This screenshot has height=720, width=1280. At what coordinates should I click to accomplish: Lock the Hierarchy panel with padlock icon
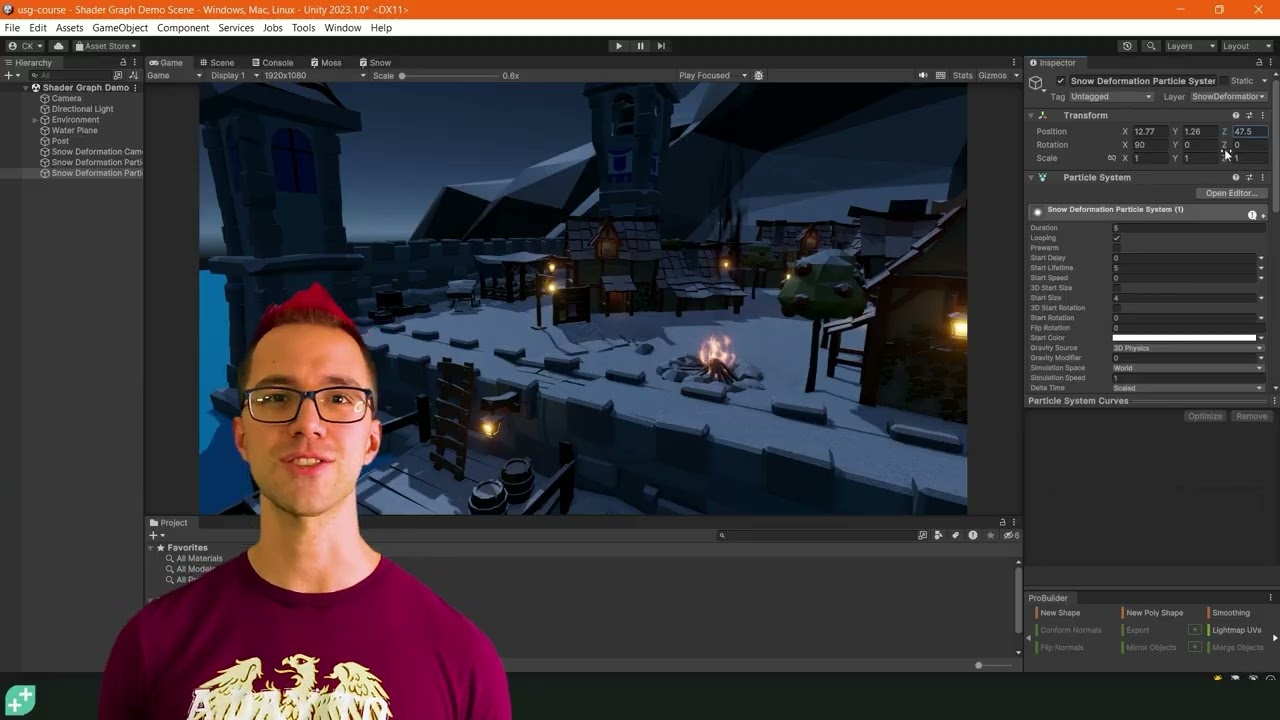[123, 62]
